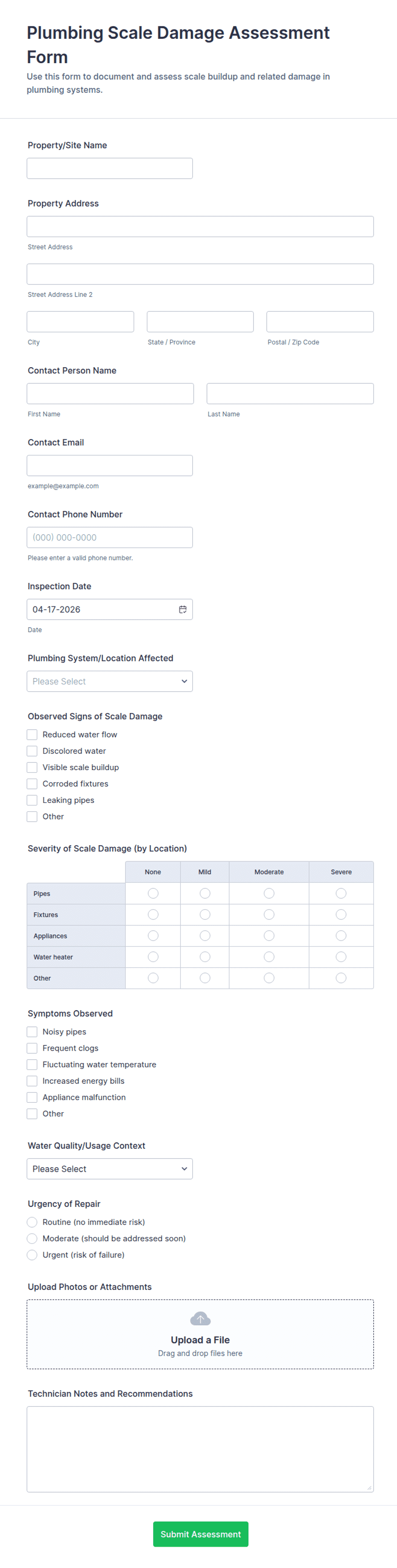Expand Plumbing System/Location Affected dropdown
The width and height of the screenshot is (397, 1568).
point(110,681)
